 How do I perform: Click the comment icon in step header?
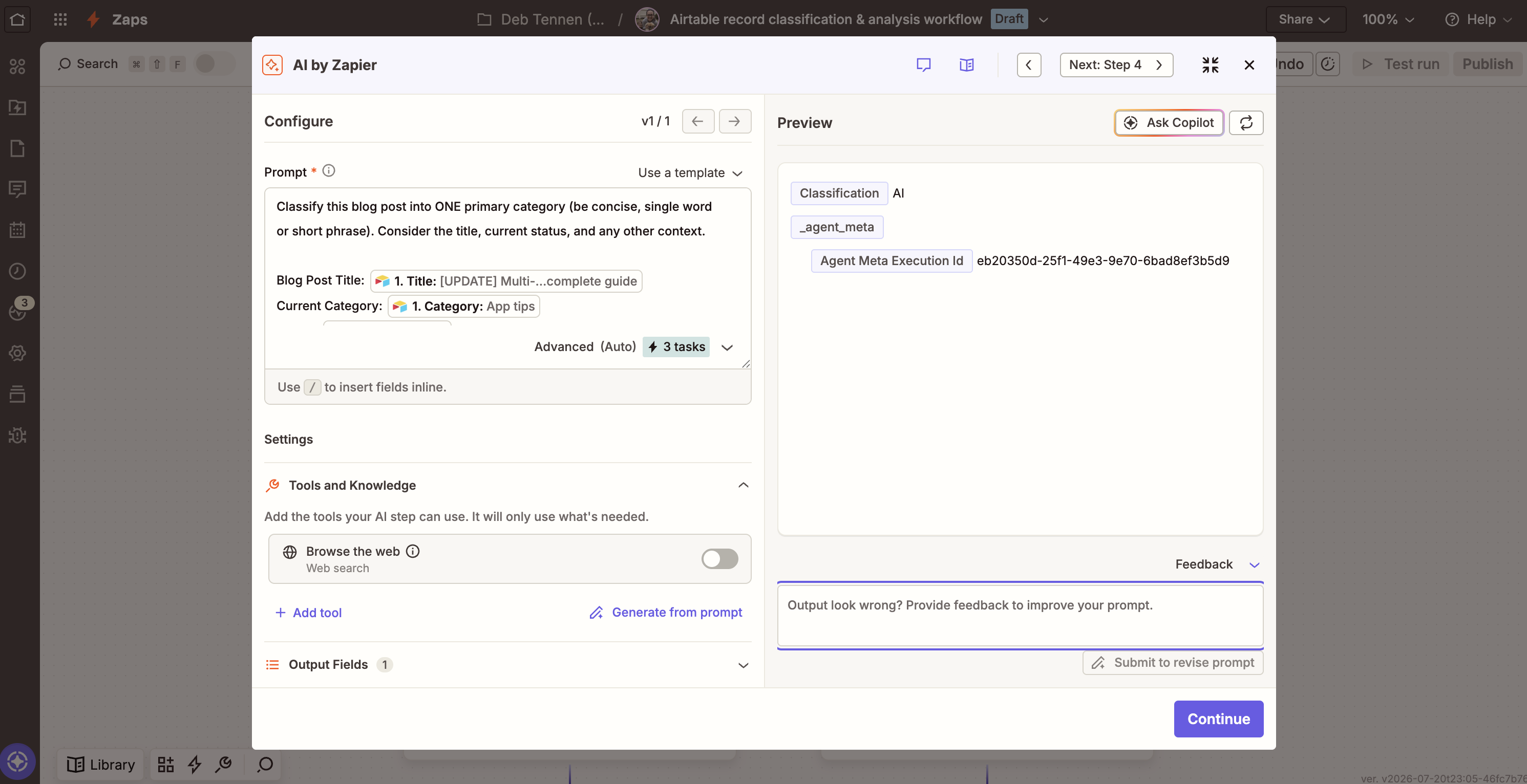[x=924, y=64]
